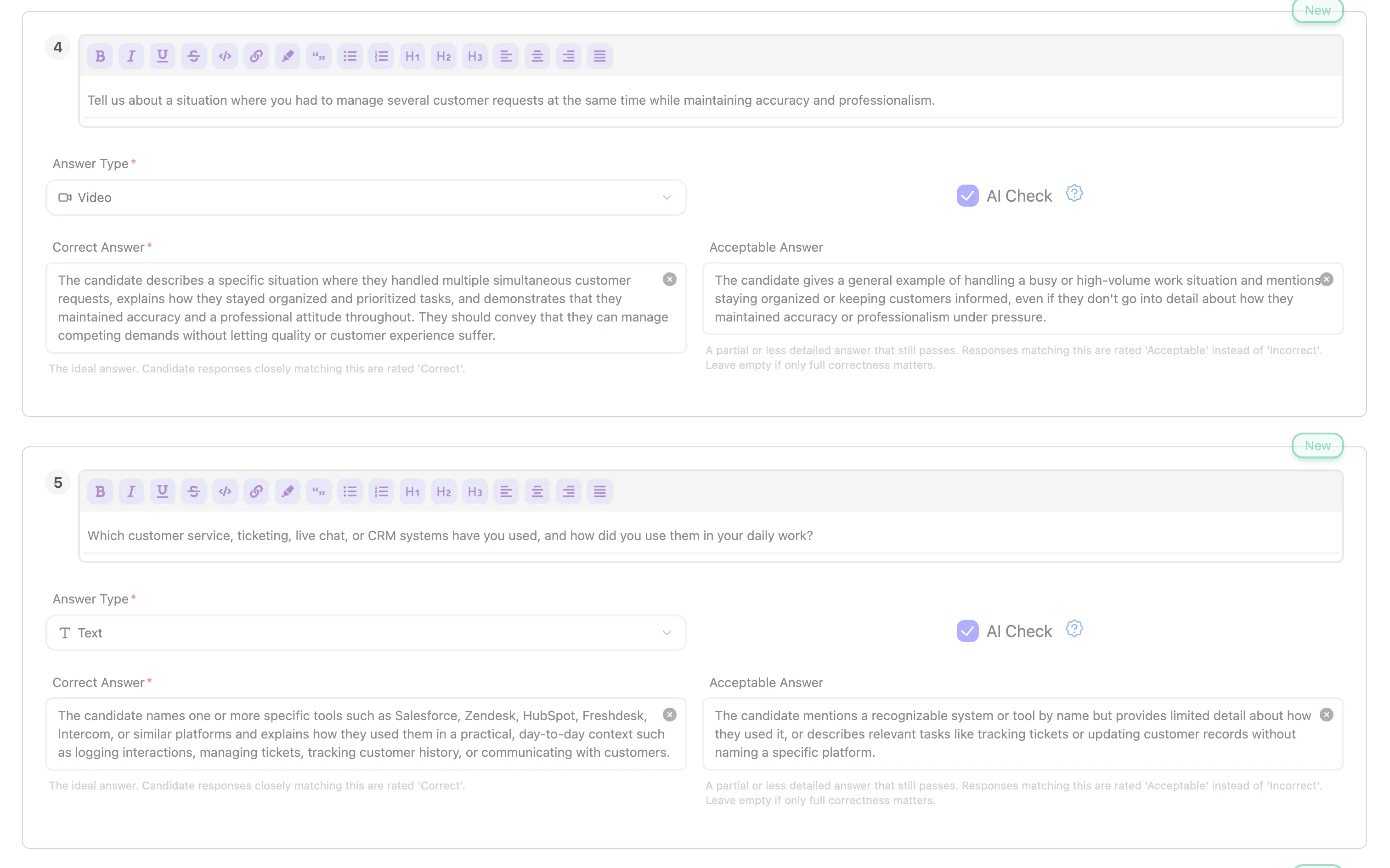Image resolution: width=1390 pixels, height=868 pixels.
Task: Apply H3 heading in question 4 toolbar
Action: (475, 56)
